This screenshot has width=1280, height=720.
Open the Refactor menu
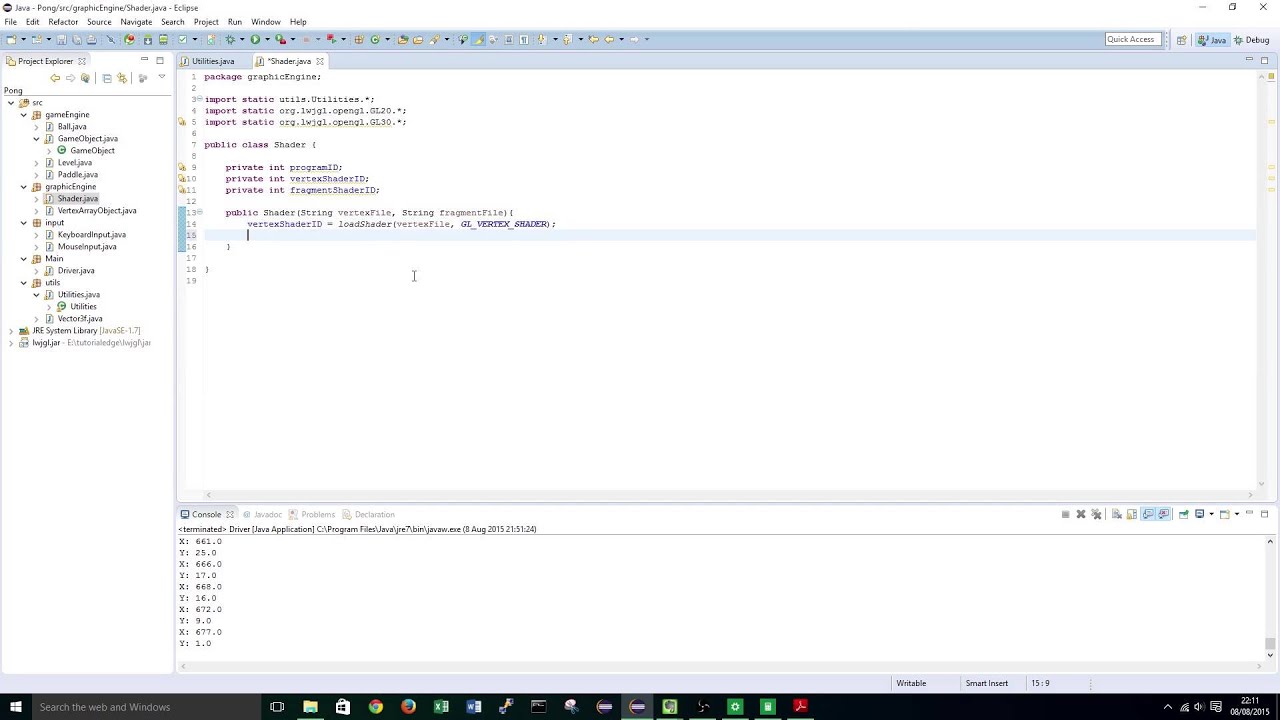pyautogui.click(x=63, y=21)
